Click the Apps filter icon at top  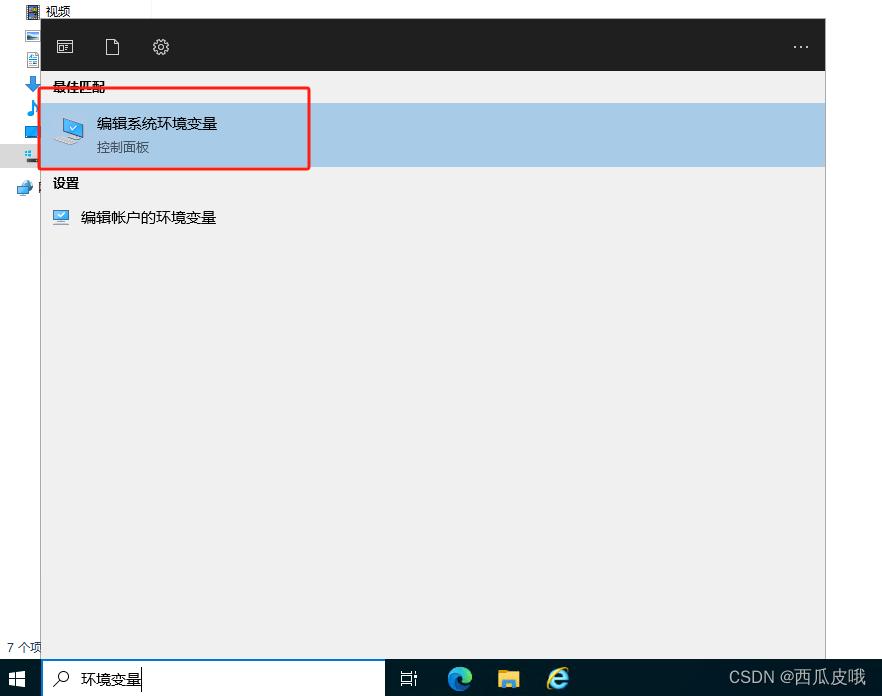point(64,46)
